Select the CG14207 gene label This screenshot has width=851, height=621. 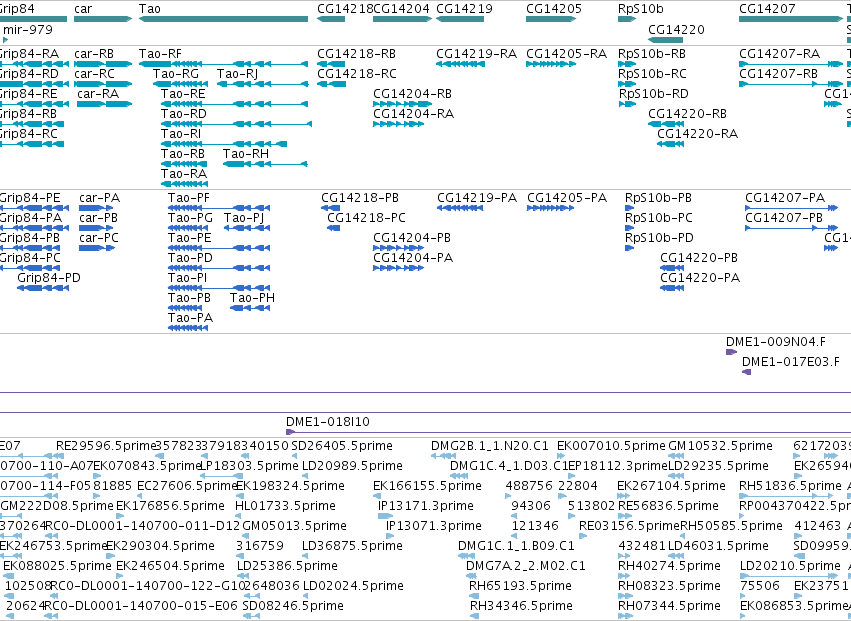(x=767, y=9)
